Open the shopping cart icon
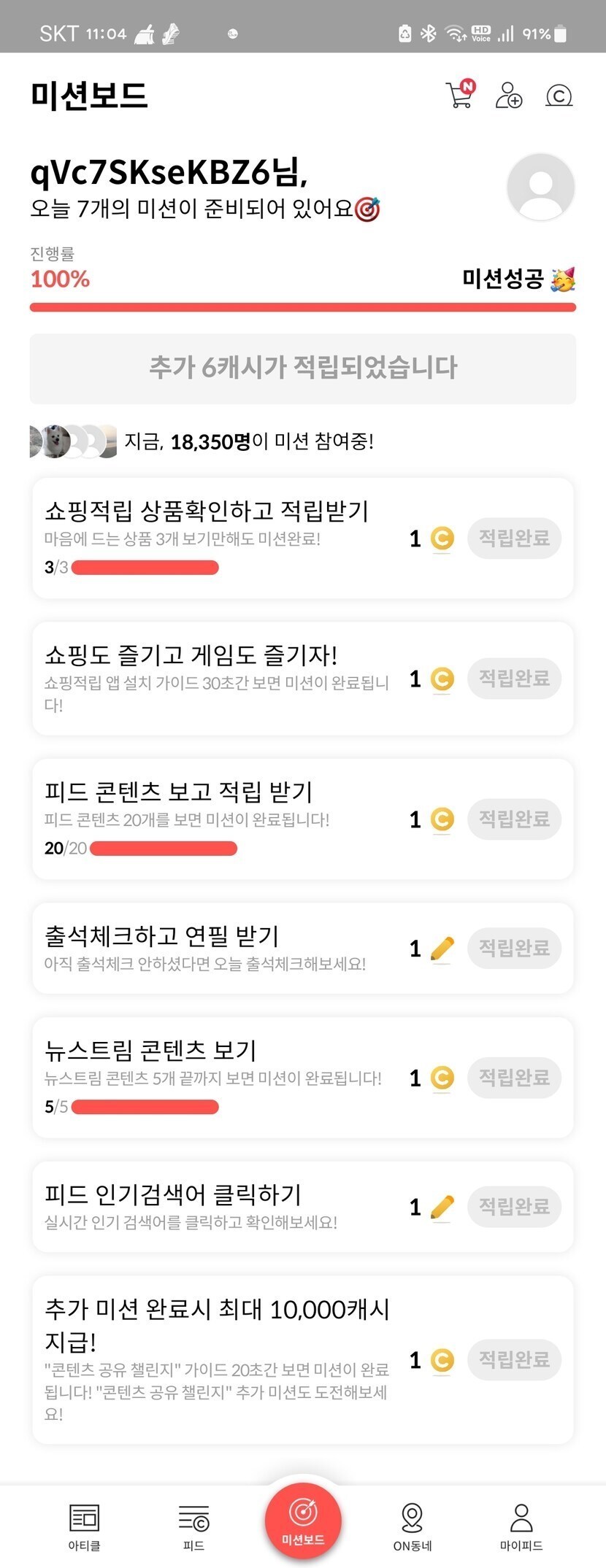606x1568 pixels. click(x=460, y=95)
